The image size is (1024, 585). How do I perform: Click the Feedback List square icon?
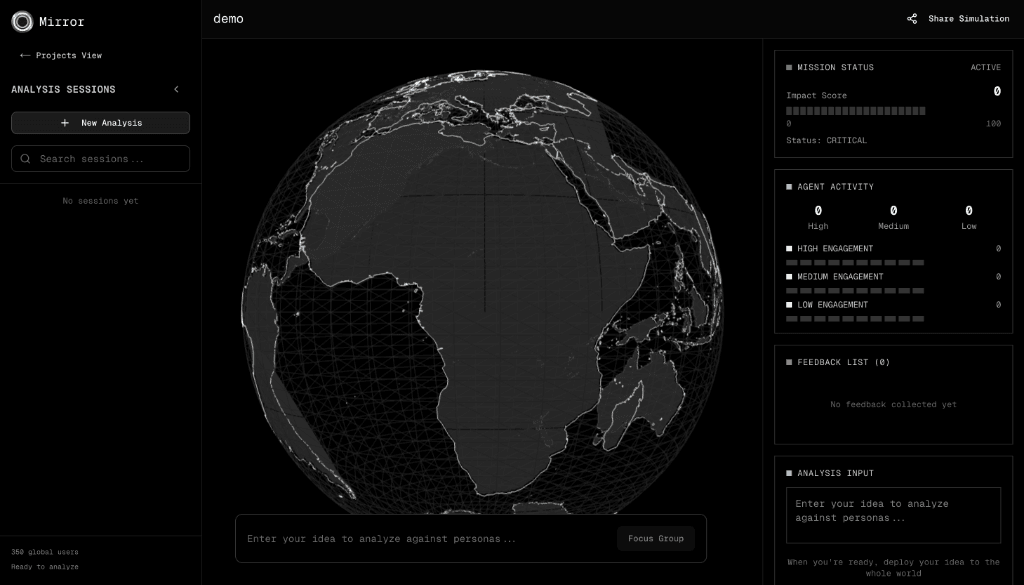[x=789, y=362]
